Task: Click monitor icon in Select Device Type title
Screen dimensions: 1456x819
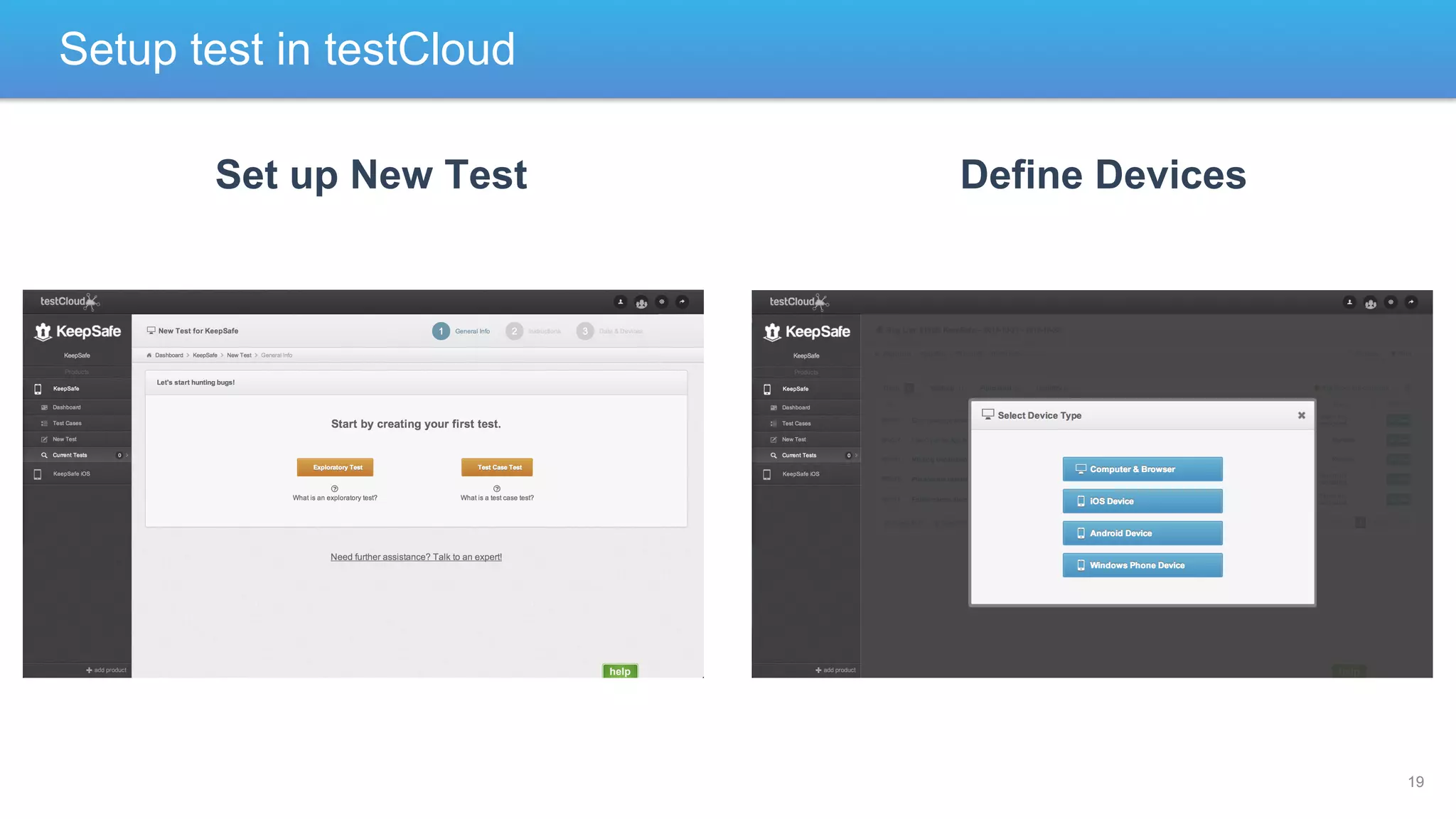Action: tap(987, 414)
